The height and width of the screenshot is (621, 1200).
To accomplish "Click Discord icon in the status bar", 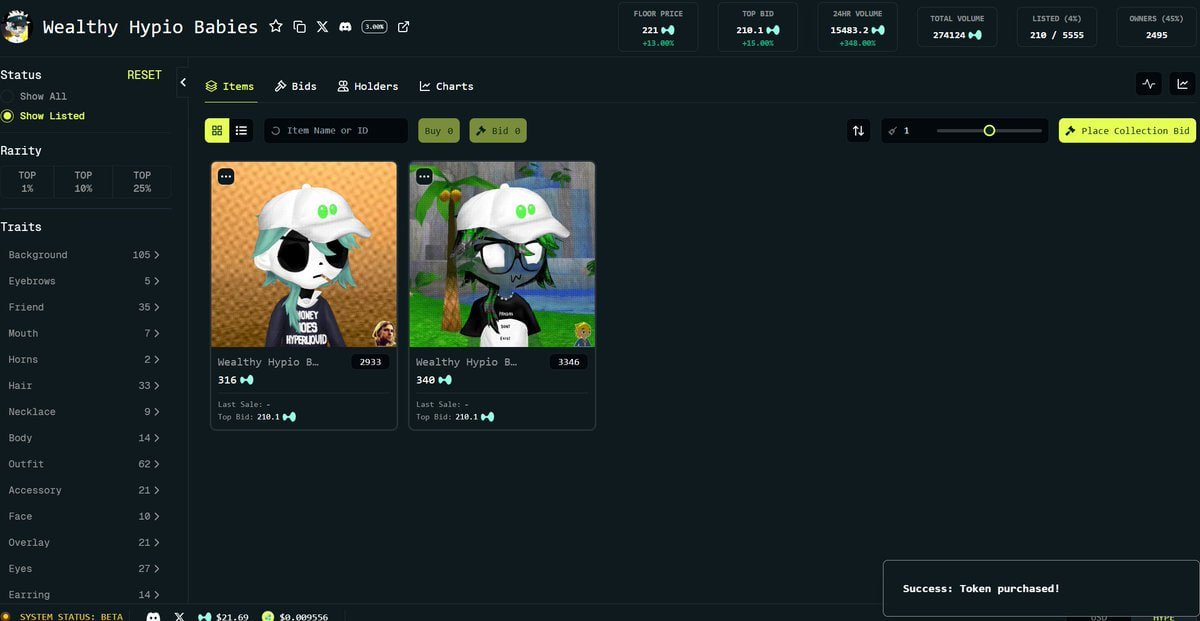I will pyautogui.click(x=153, y=617).
